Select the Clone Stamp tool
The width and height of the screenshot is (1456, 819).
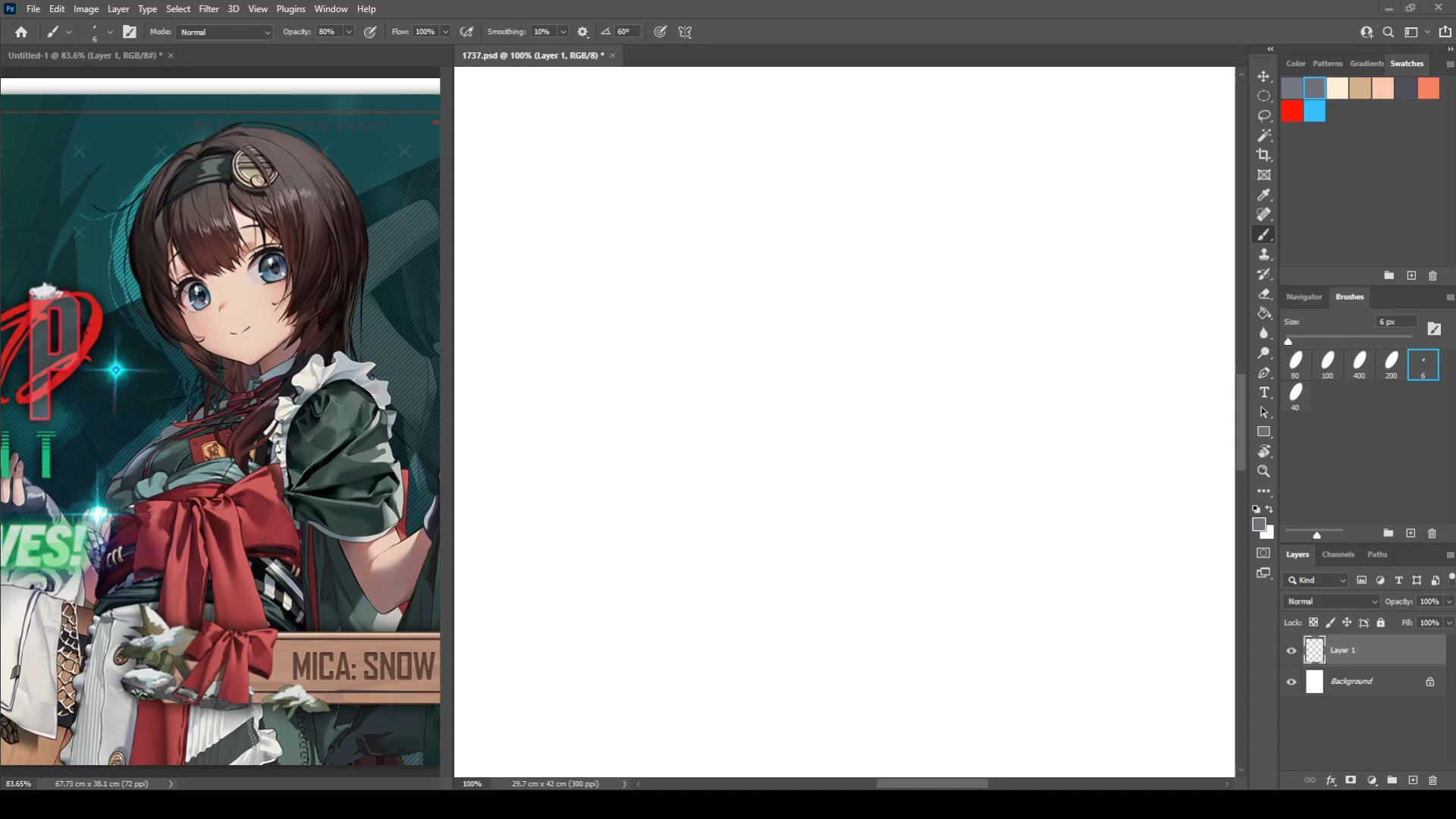pyautogui.click(x=1263, y=254)
